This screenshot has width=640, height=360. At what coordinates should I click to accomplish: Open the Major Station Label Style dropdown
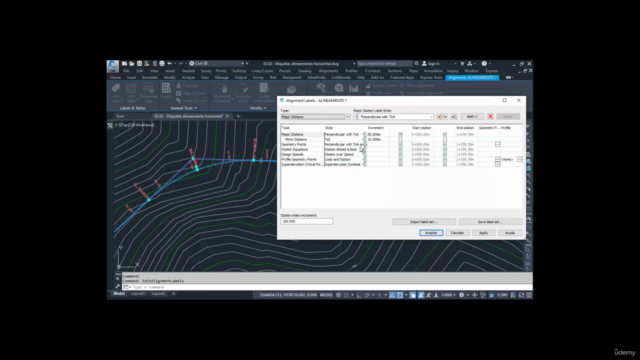click(393, 117)
